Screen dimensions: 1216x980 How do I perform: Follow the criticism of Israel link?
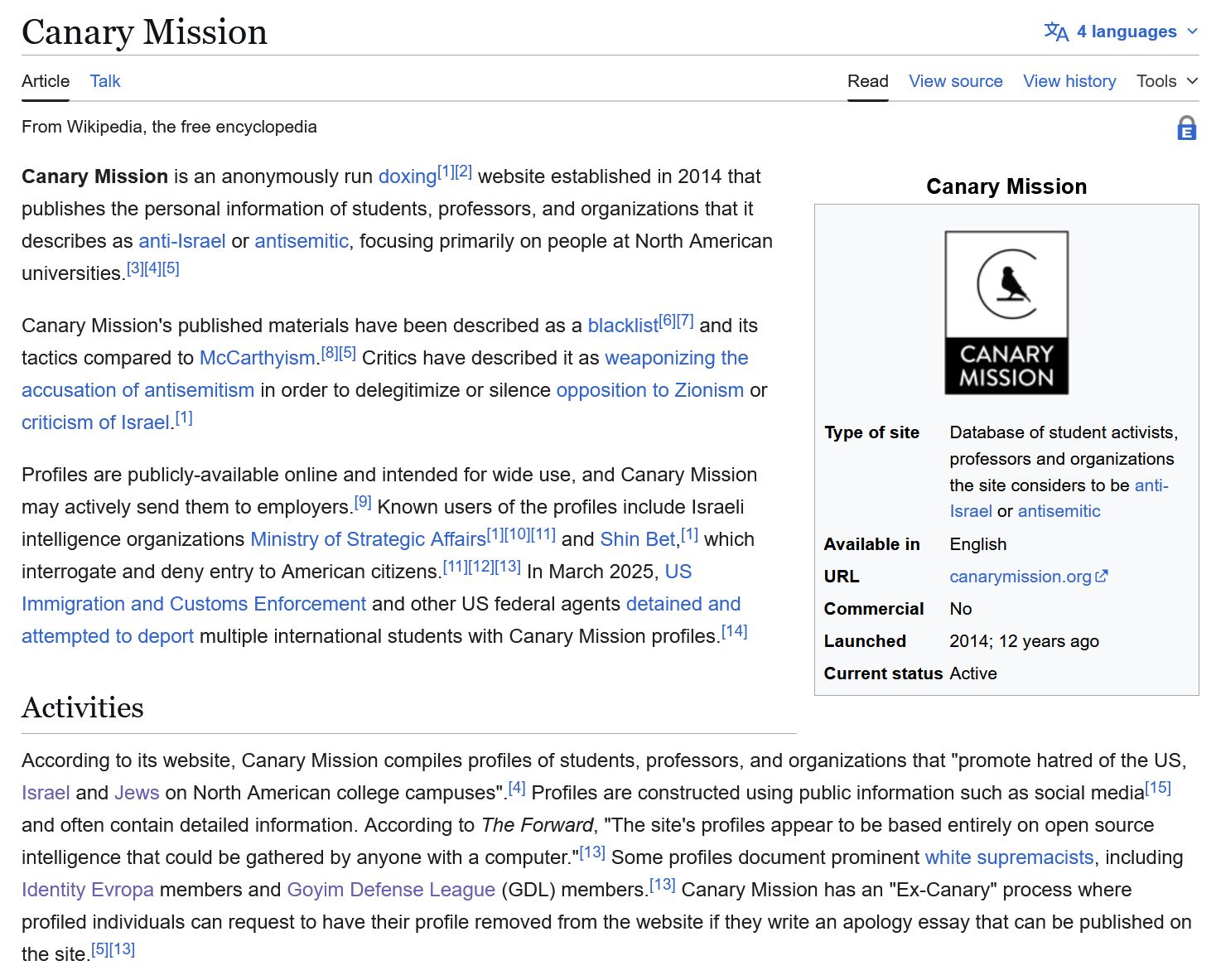[x=95, y=422]
